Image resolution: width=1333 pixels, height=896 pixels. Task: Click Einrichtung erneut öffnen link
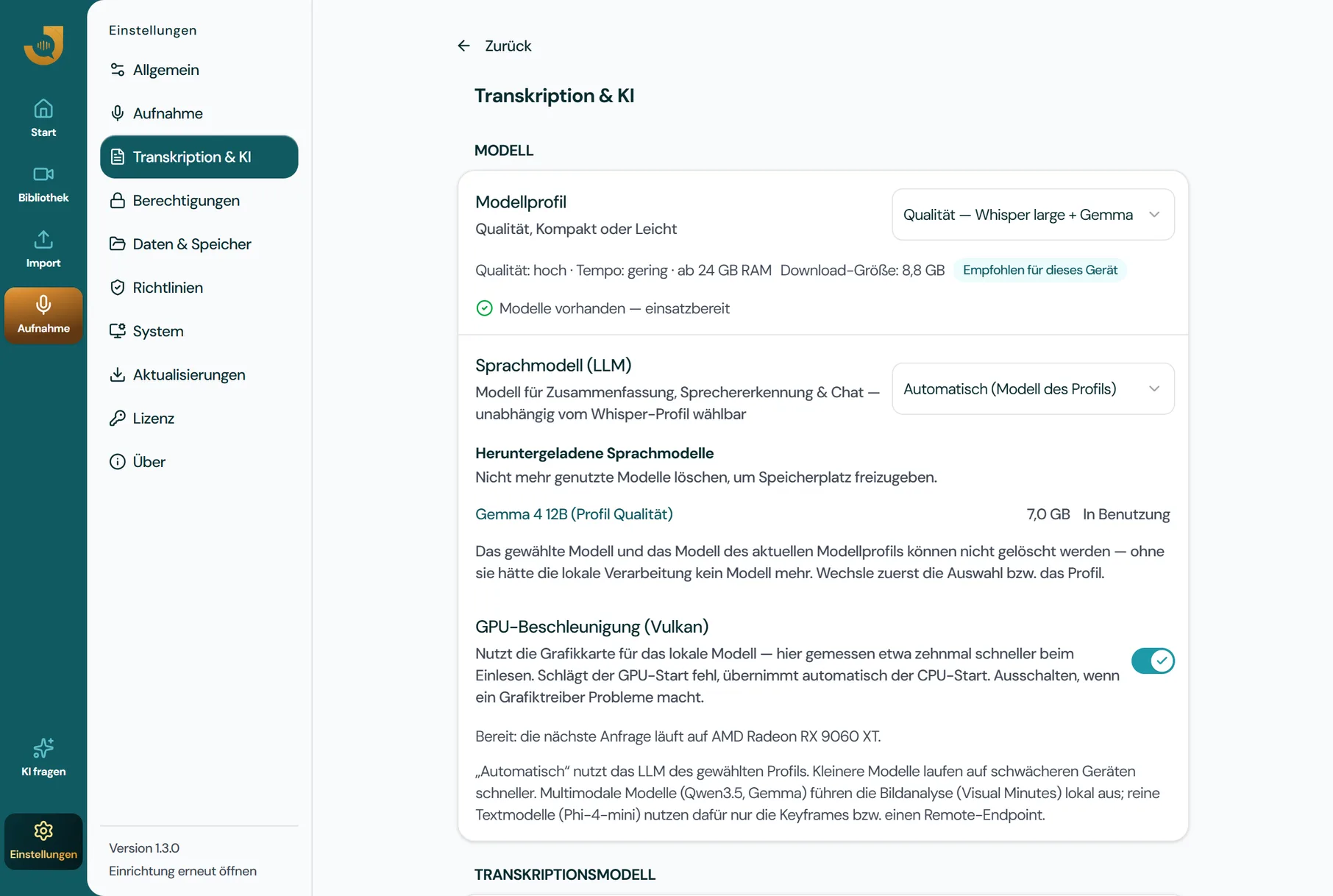click(182, 871)
